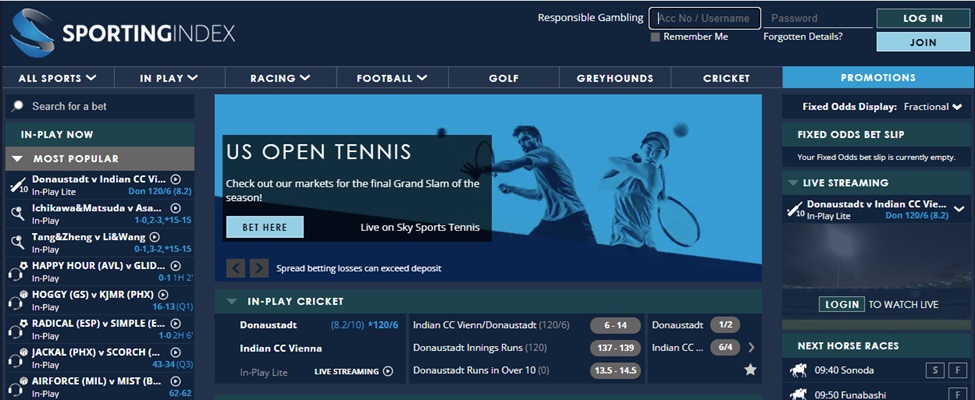Click headset esports icon for HAPPY HOUR match
Image resolution: width=975 pixels, height=400 pixels.
click(17, 271)
